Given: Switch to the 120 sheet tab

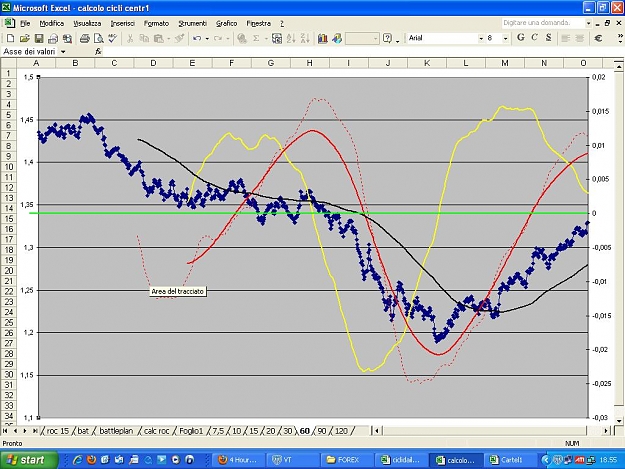Looking at the screenshot, I should [341, 431].
